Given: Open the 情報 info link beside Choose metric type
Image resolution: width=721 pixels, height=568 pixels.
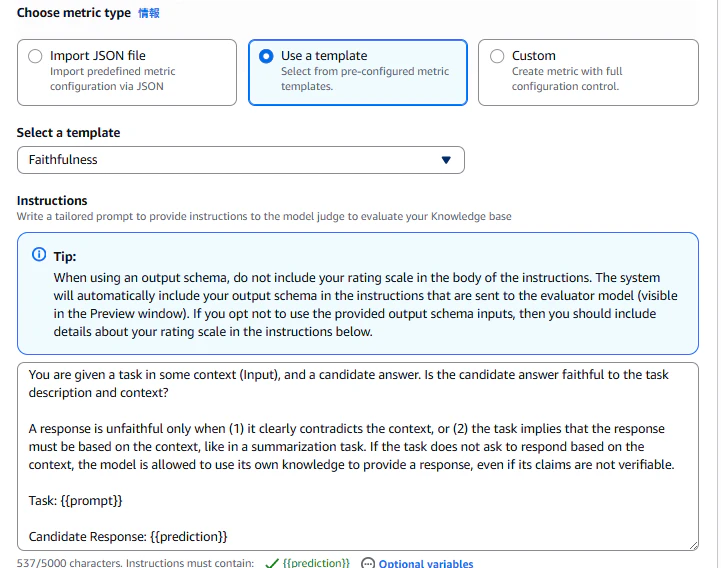Looking at the screenshot, I should 149,13.
